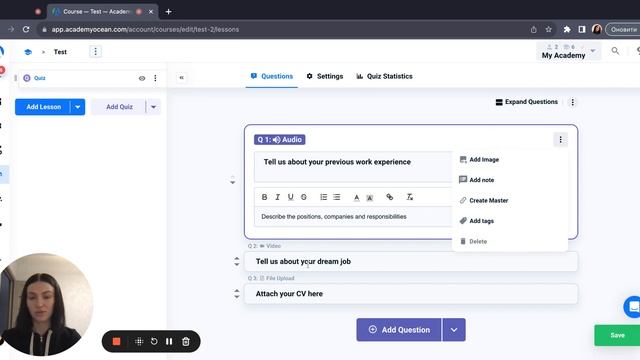Go to the courses home icon in breadcrumb
The image size is (640, 360).
click(x=28, y=52)
